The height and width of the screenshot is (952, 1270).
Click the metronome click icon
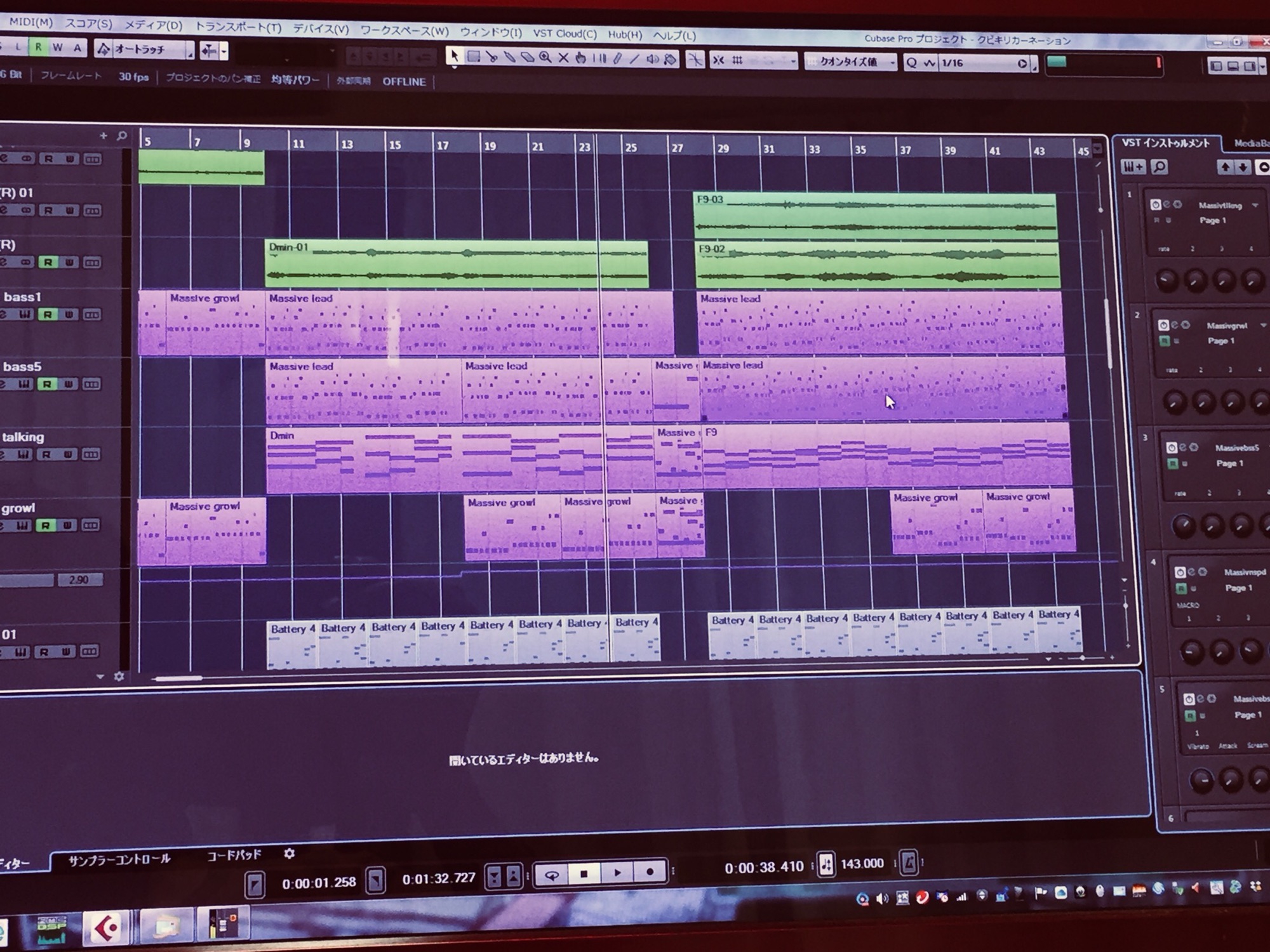[909, 863]
